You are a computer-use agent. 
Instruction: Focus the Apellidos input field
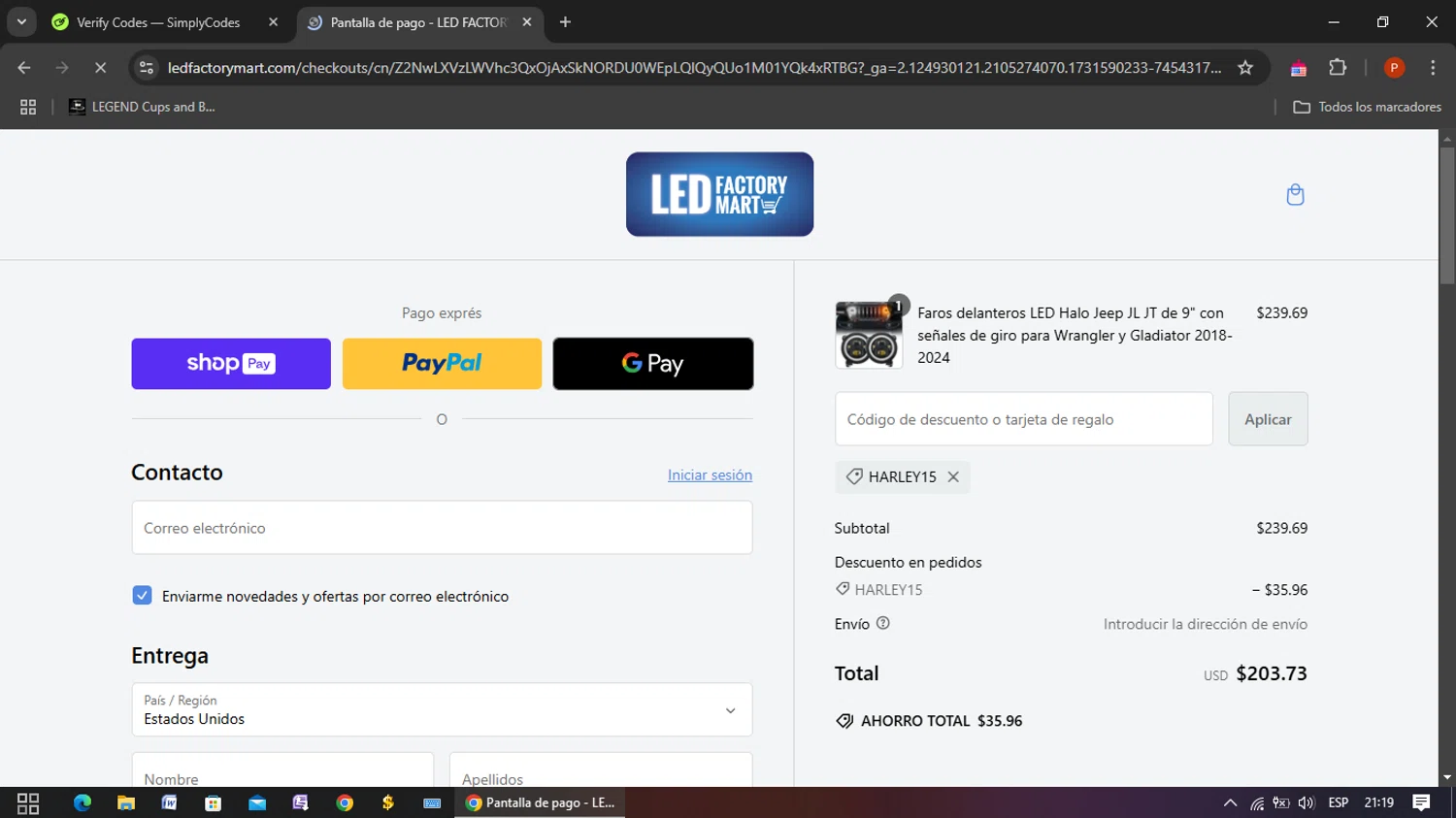tap(601, 771)
